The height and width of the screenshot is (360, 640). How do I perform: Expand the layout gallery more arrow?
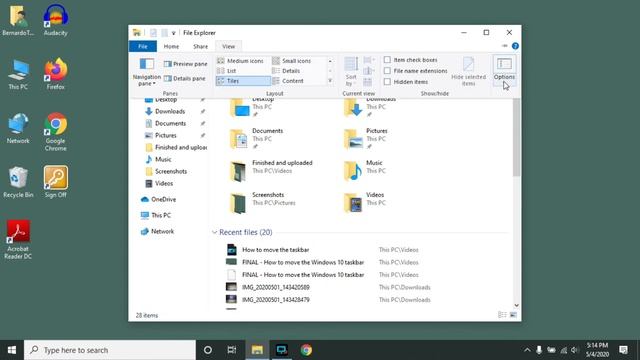coord(330,81)
